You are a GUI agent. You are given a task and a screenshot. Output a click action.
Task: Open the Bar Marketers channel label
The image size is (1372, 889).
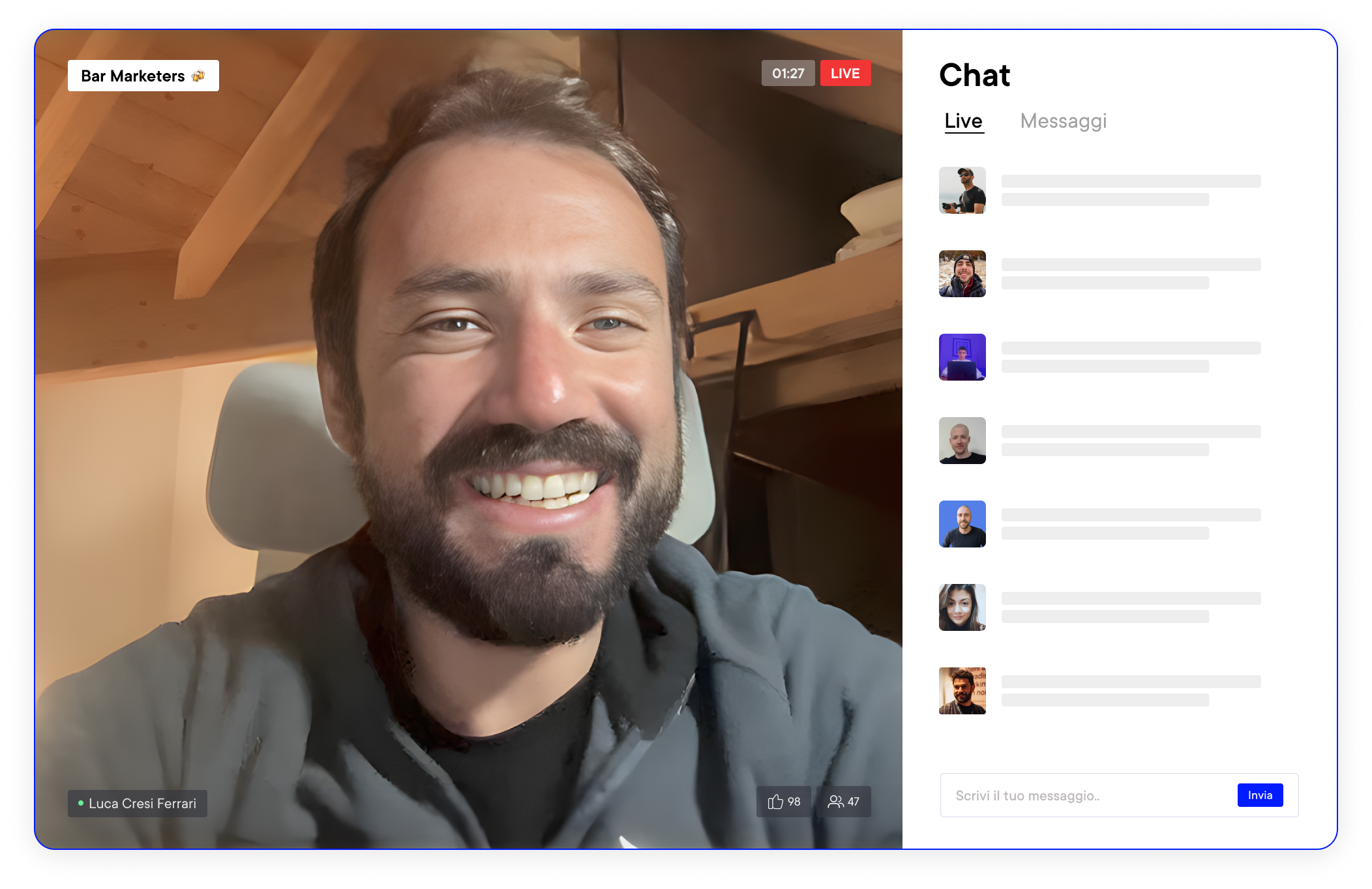[x=133, y=76]
